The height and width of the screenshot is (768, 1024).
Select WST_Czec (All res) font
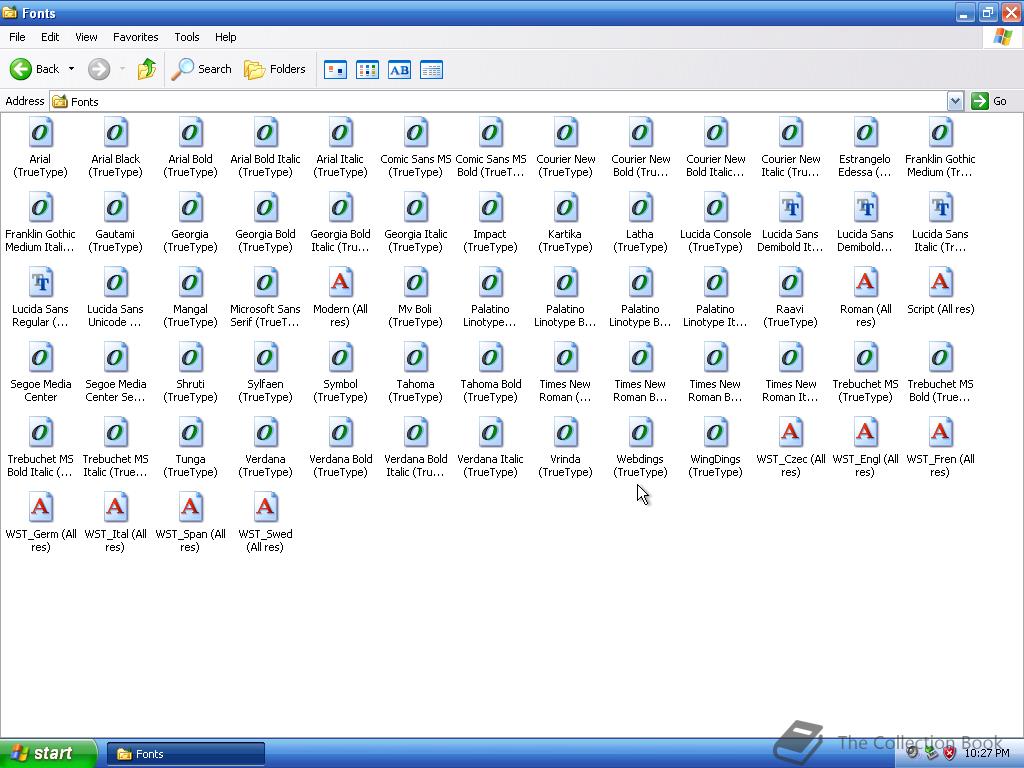790,434
